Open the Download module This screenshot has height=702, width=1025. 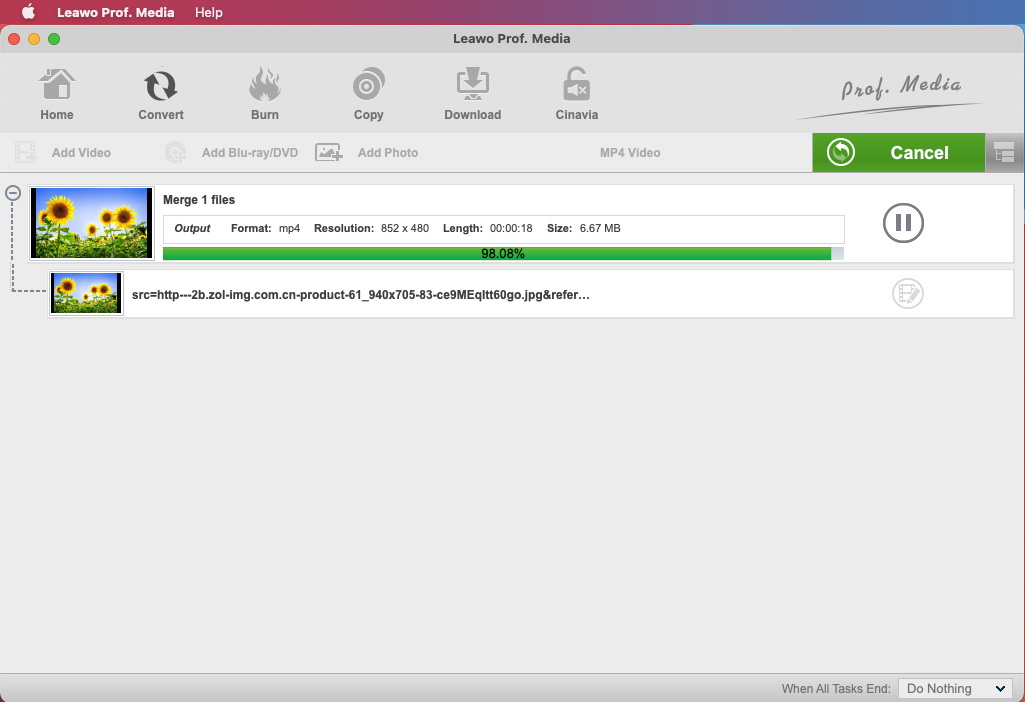pyautogui.click(x=473, y=95)
